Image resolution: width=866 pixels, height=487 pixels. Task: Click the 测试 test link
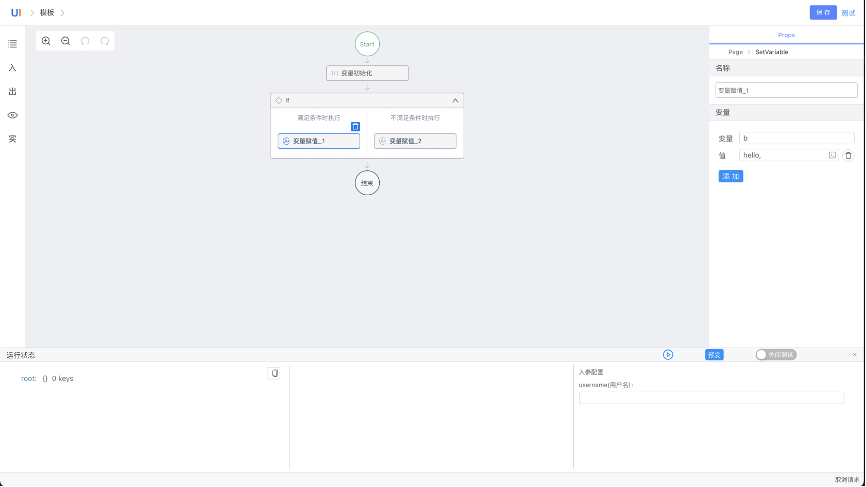[x=848, y=13]
